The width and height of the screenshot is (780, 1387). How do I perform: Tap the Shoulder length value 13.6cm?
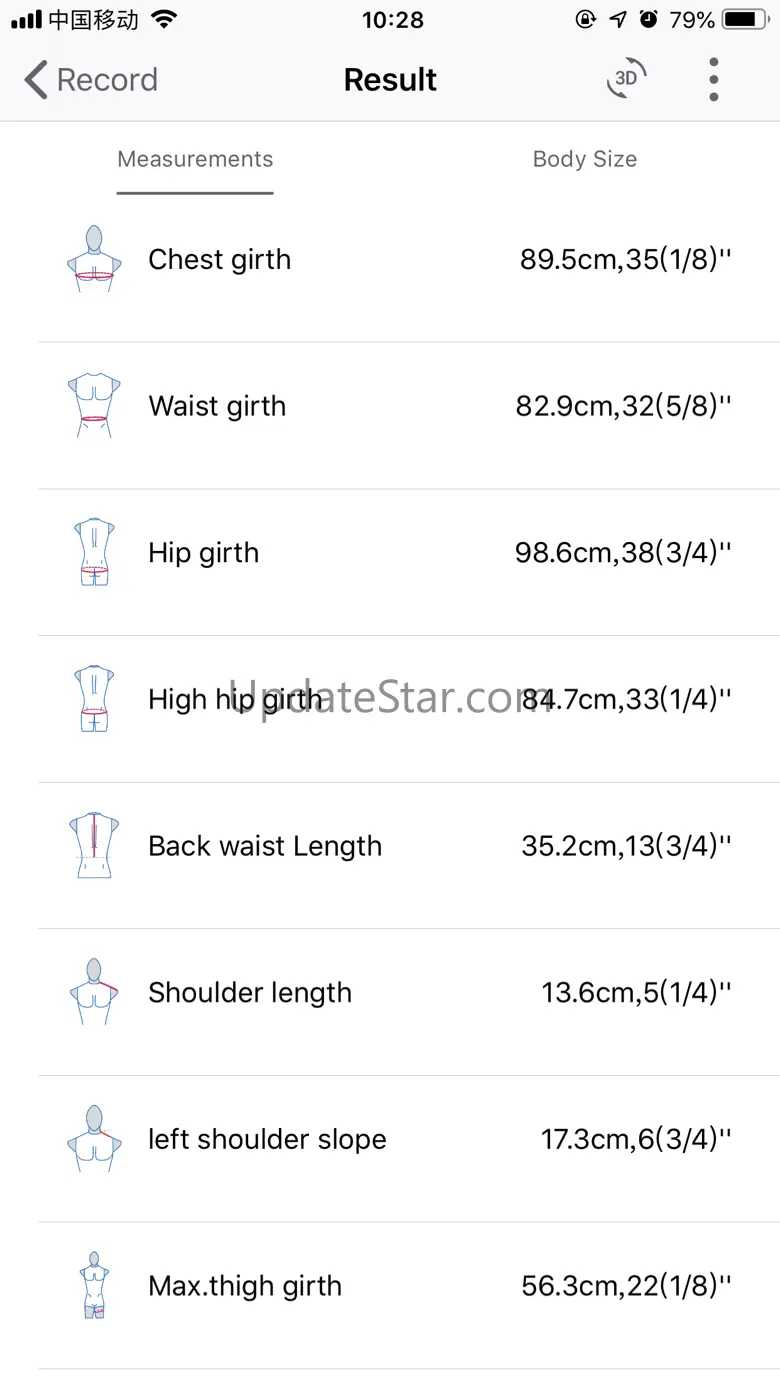(x=636, y=993)
